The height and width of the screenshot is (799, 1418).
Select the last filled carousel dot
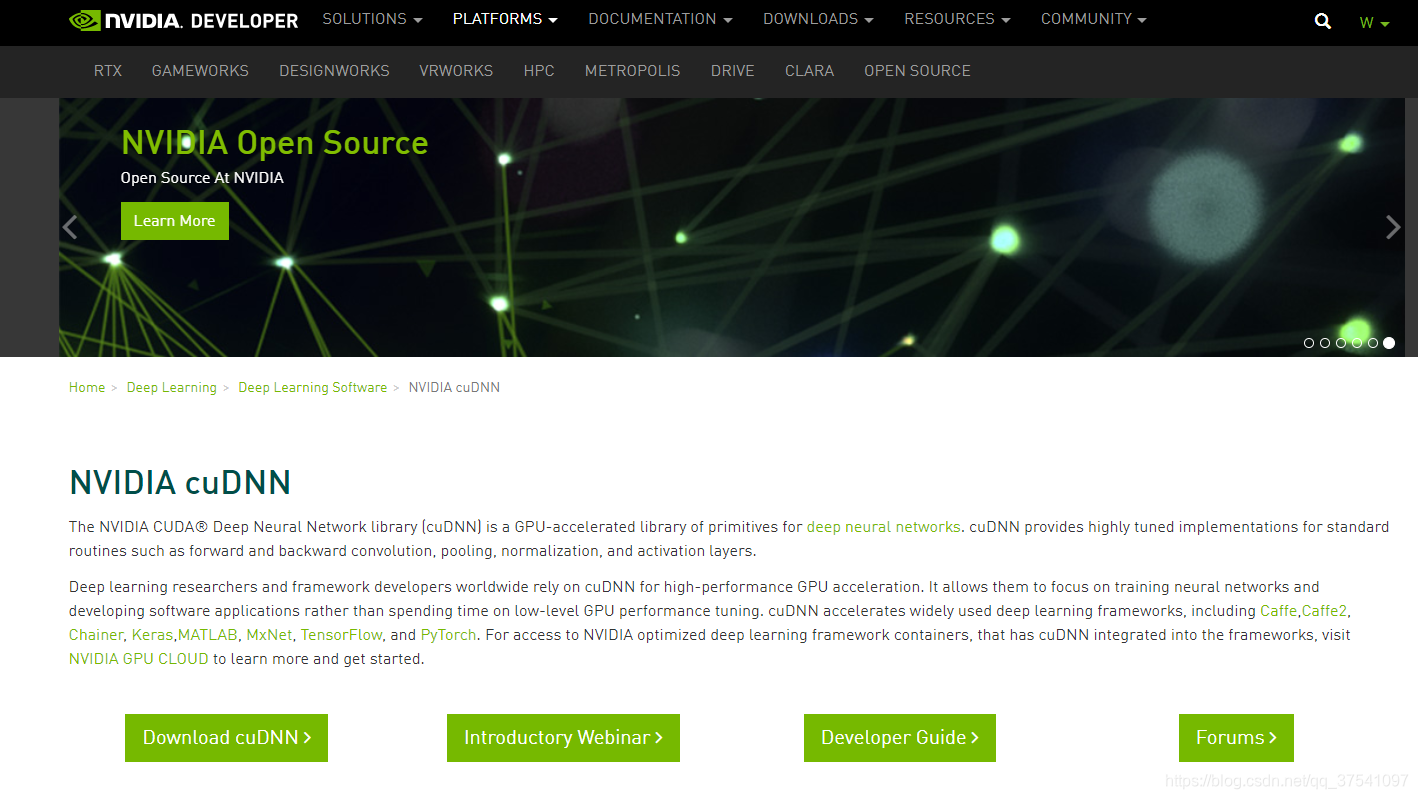click(x=1389, y=343)
